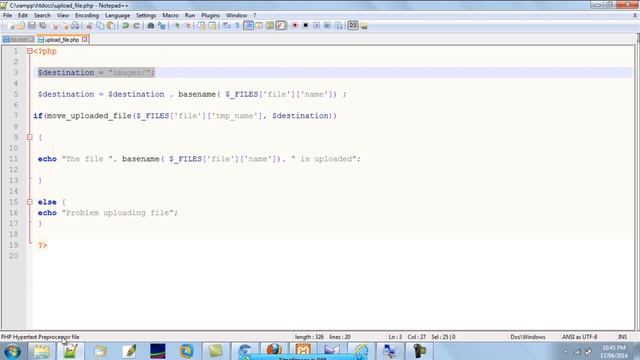The image size is (640, 360).
Task: Toggle the Document Map toolbar icon
Action: point(270,26)
